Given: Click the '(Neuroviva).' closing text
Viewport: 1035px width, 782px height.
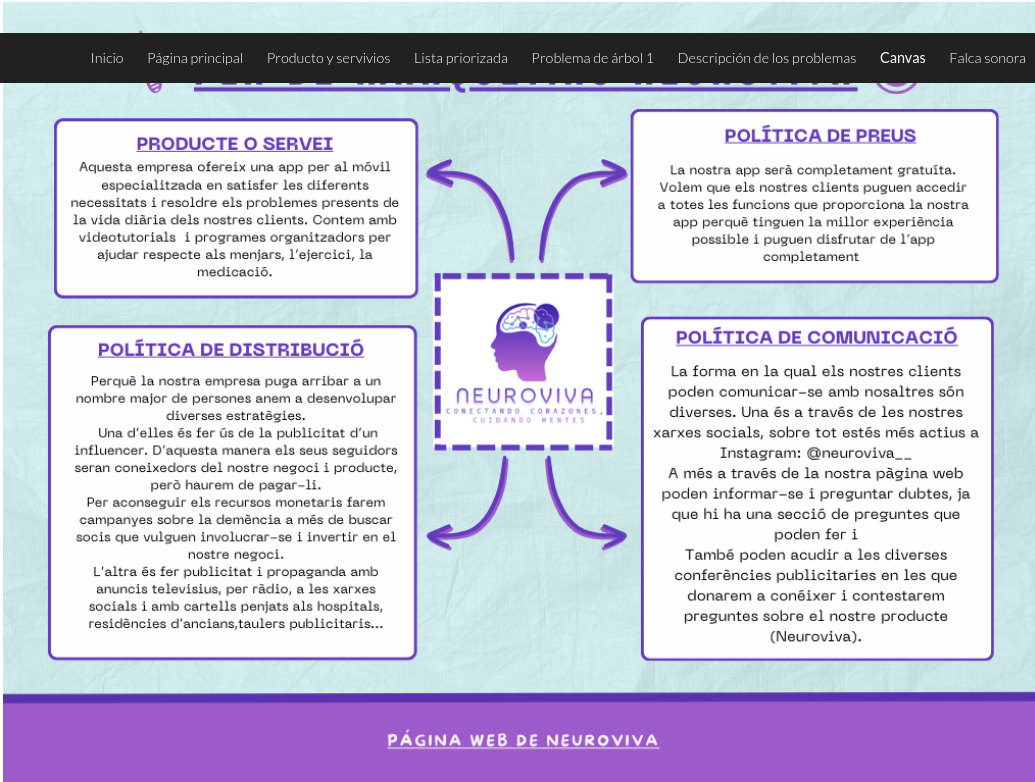Looking at the screenshot, I should [815, 637].
